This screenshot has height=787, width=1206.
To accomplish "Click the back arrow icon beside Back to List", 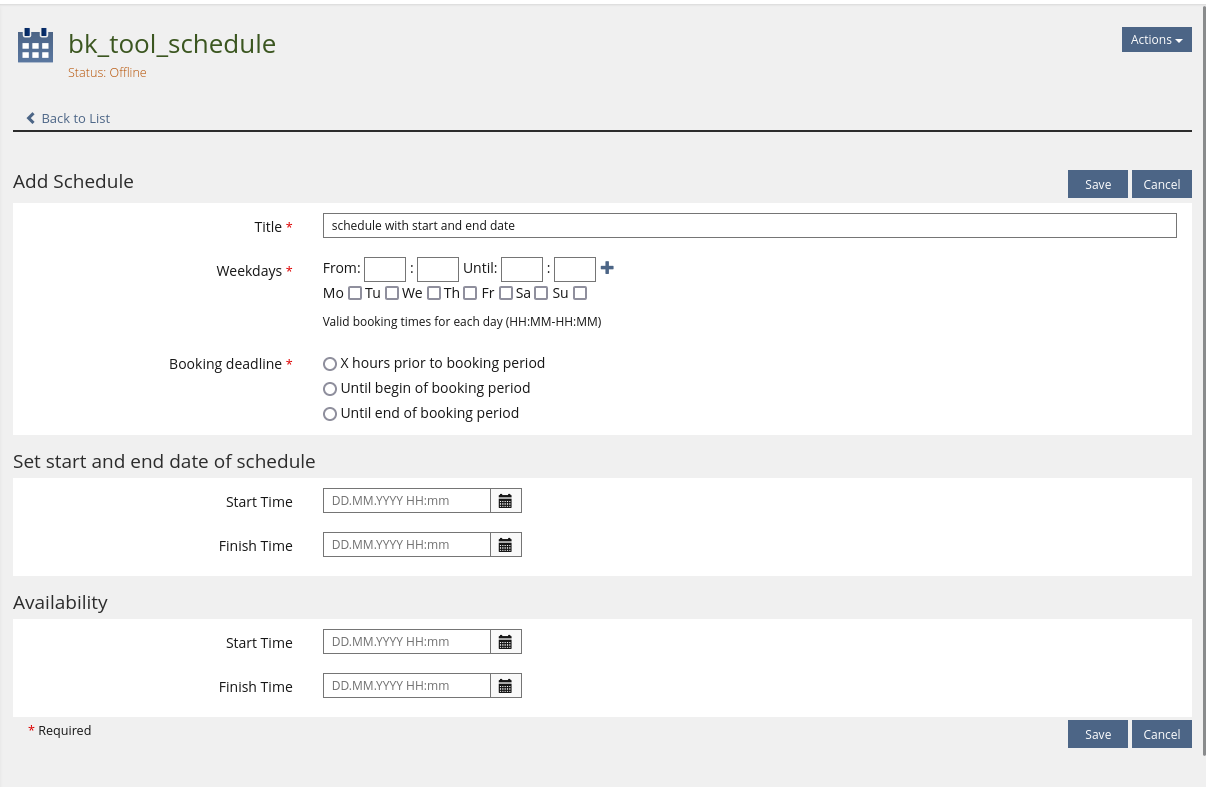I will pos(31,118).
